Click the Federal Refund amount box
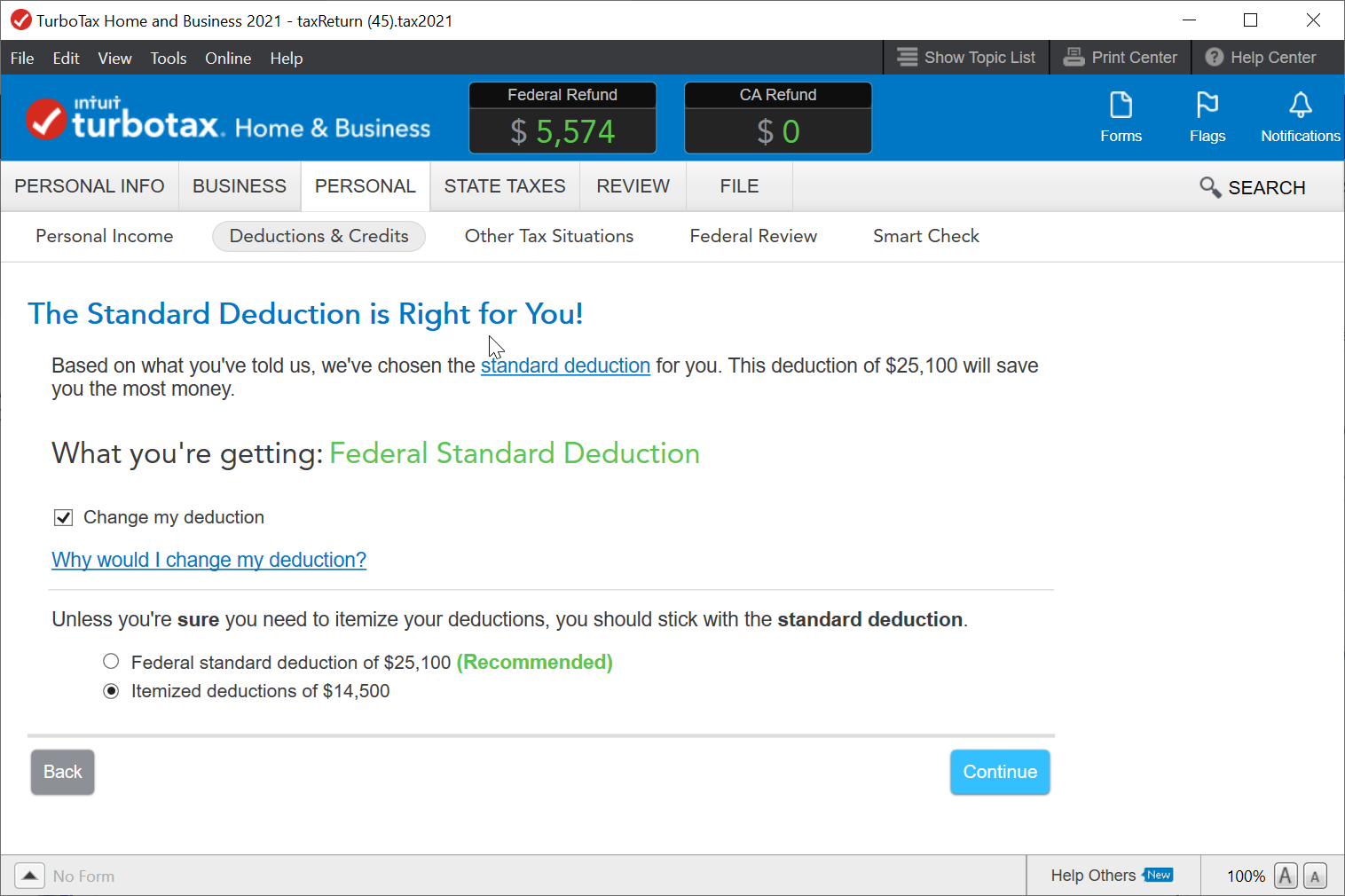The height and width of the screenshot is (896, 1345). (x=562, y=118)
